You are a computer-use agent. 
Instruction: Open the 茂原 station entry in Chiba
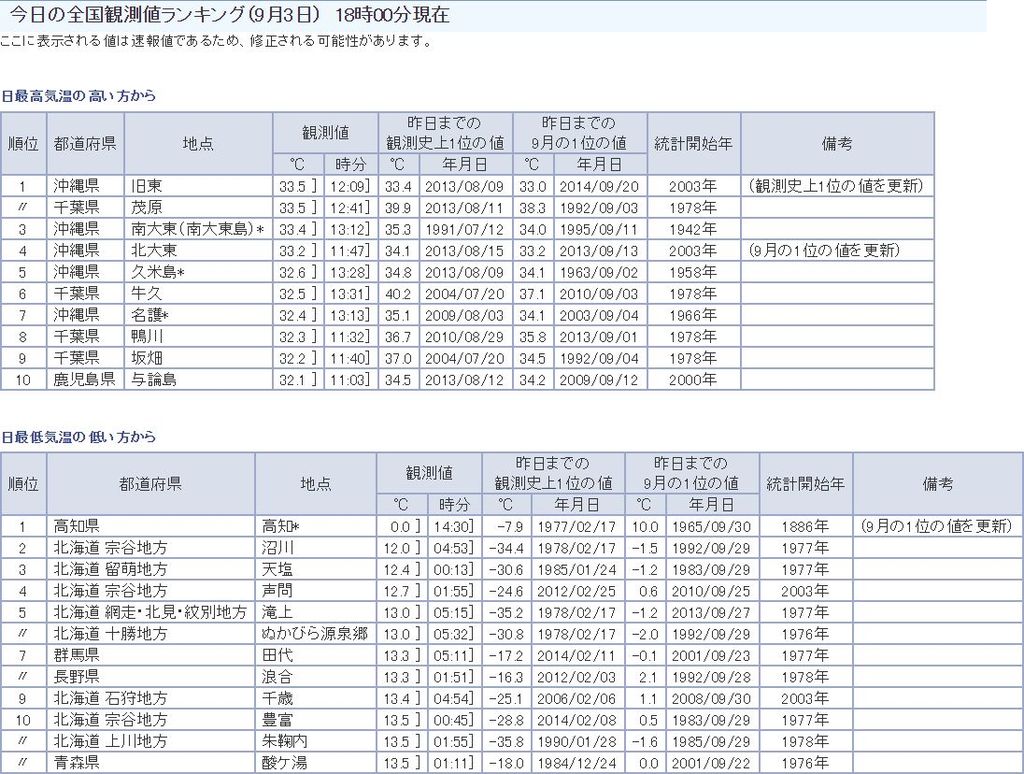click(x=147, y=208)
